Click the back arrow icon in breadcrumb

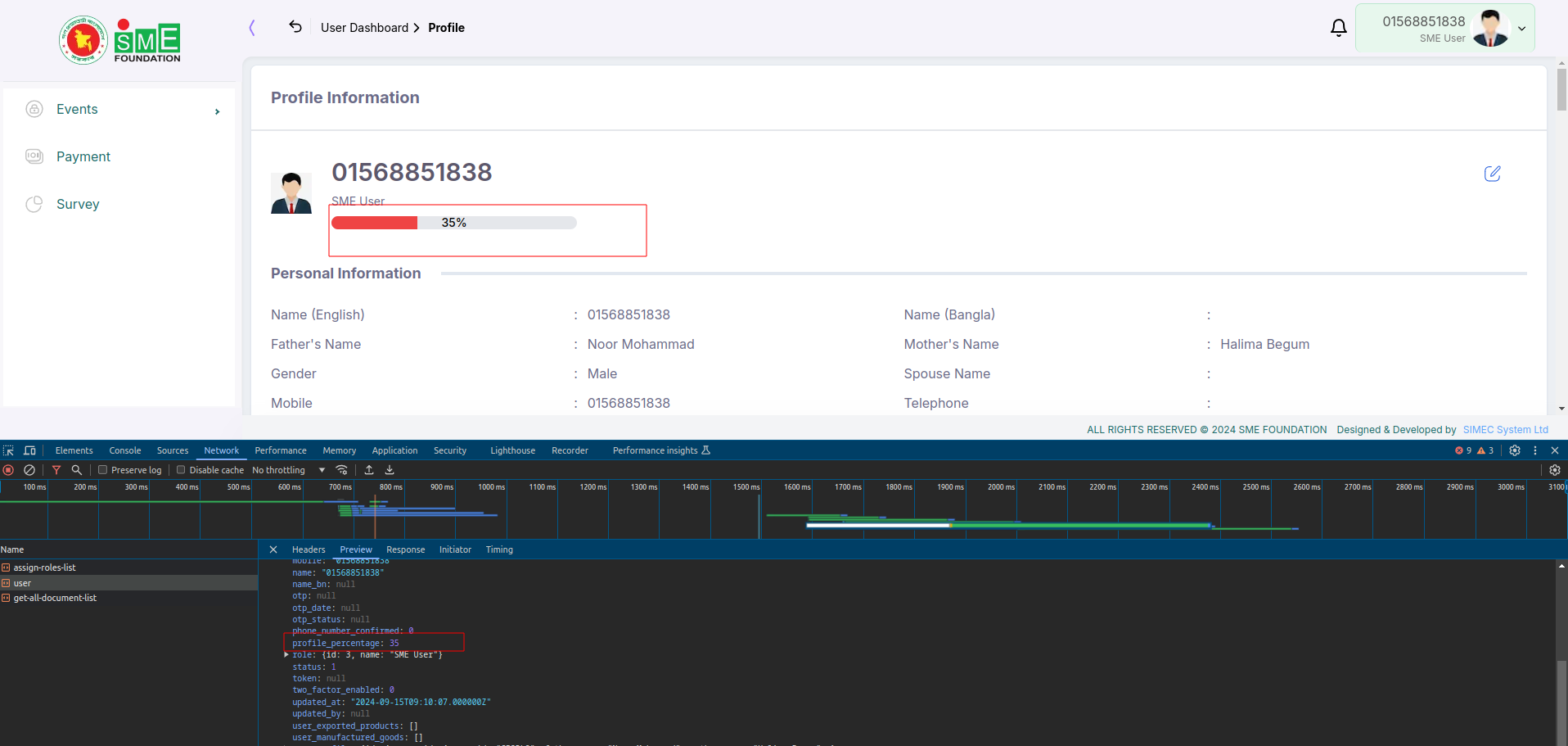pyautogui.click(x=295, y=27)
